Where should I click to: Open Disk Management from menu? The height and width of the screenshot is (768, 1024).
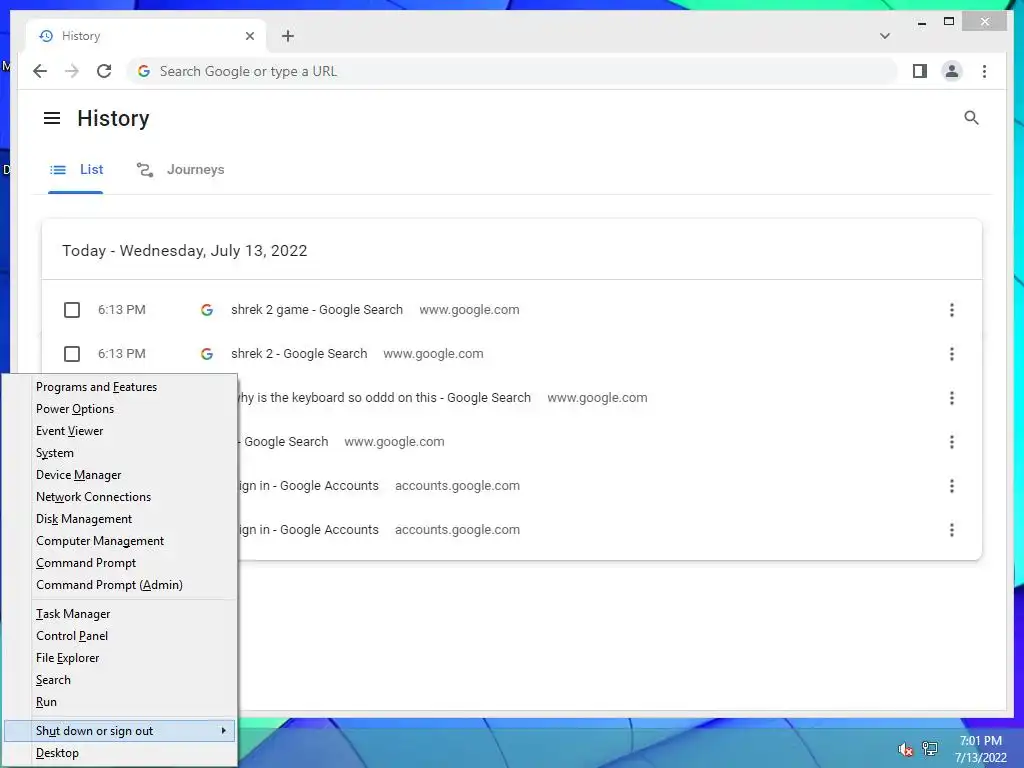pos(120,519)
